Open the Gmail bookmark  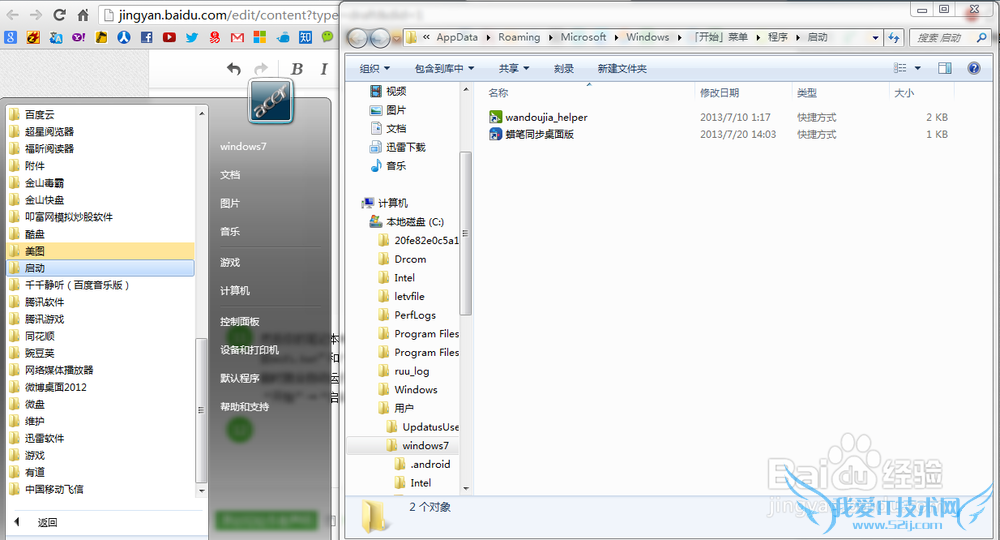pyautogui.click(x=237, y=38)
